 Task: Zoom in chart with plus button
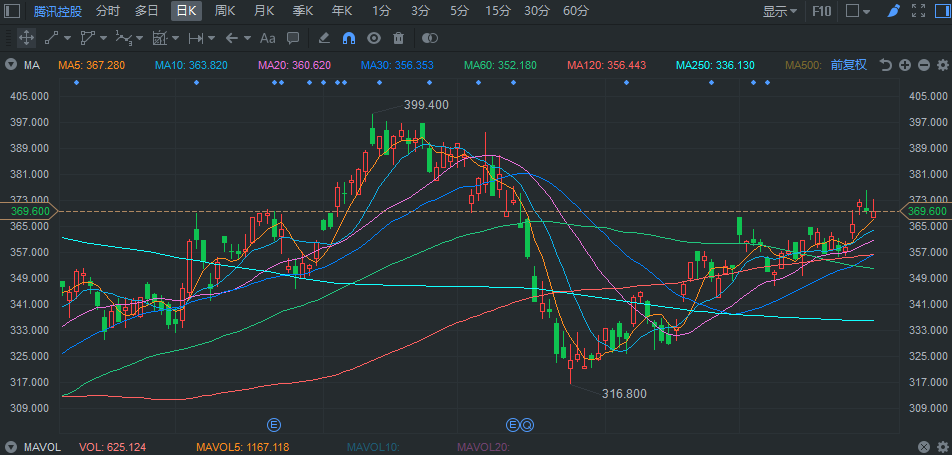903,65
